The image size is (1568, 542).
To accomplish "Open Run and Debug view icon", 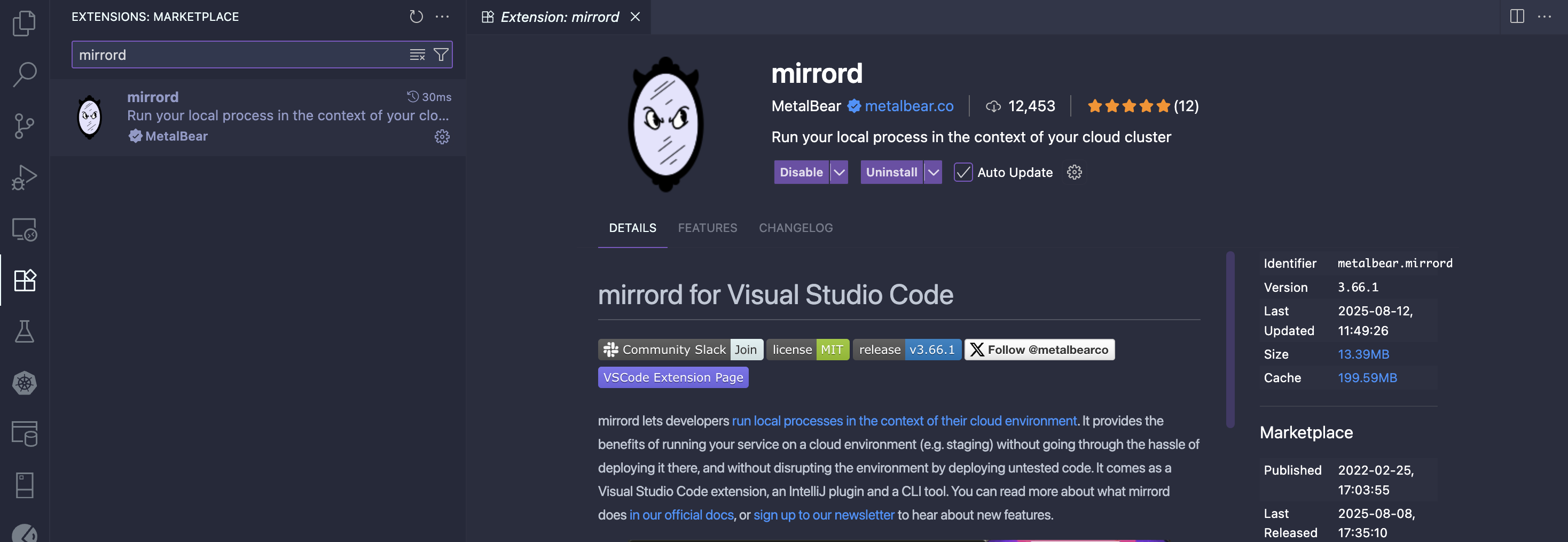I will [x=25, y=178].
